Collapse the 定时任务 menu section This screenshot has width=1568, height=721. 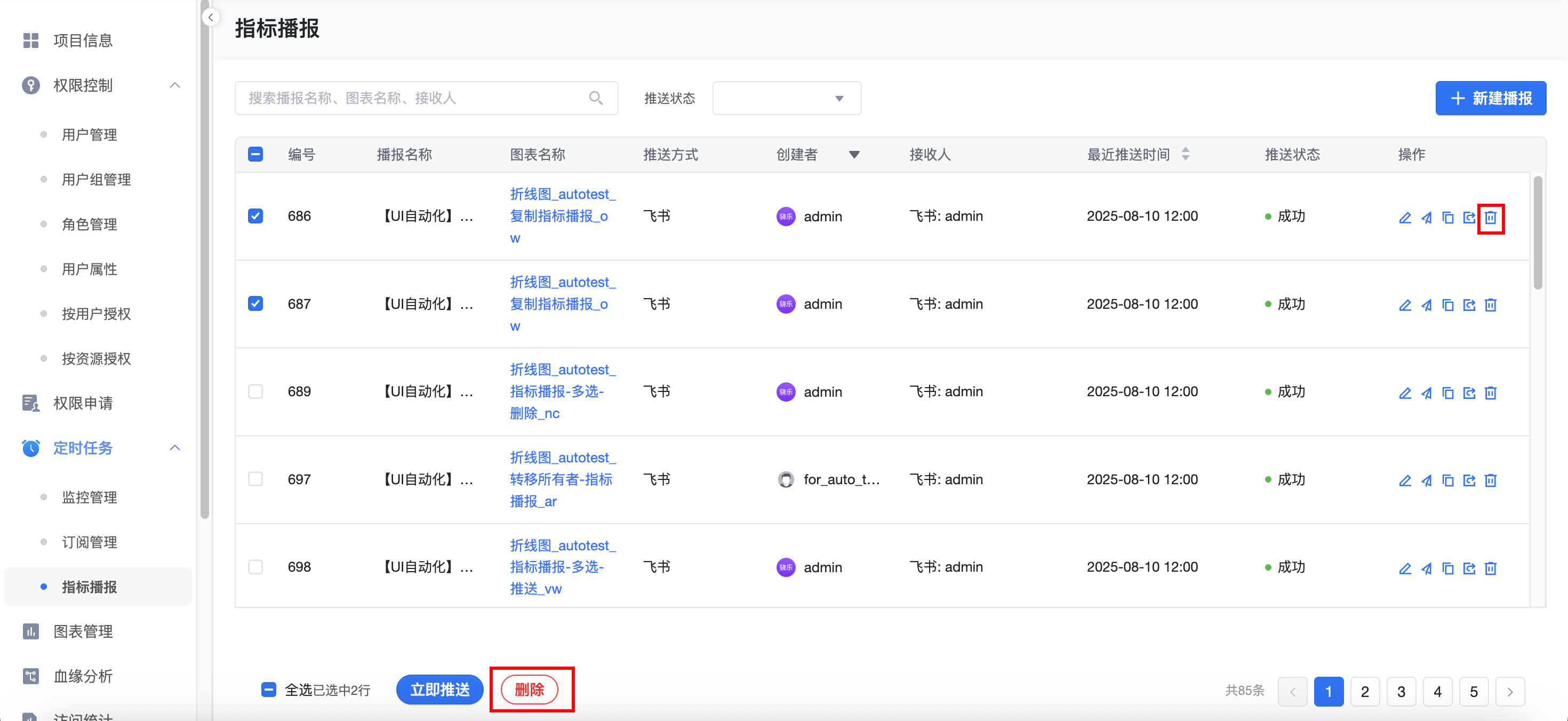(175, 448)
